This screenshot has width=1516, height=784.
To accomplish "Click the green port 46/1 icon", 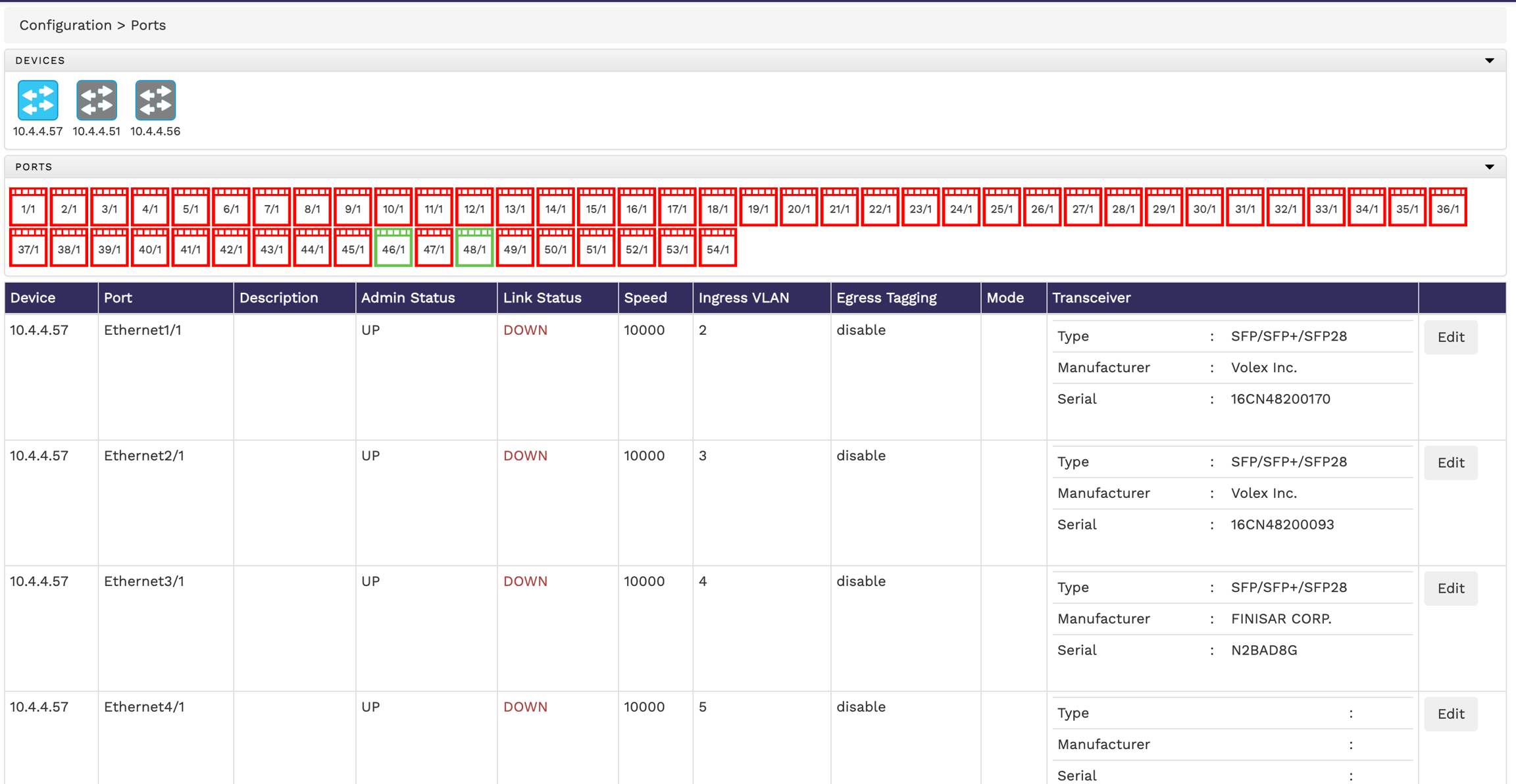I will pyautogui.click(x=393, y=248).
